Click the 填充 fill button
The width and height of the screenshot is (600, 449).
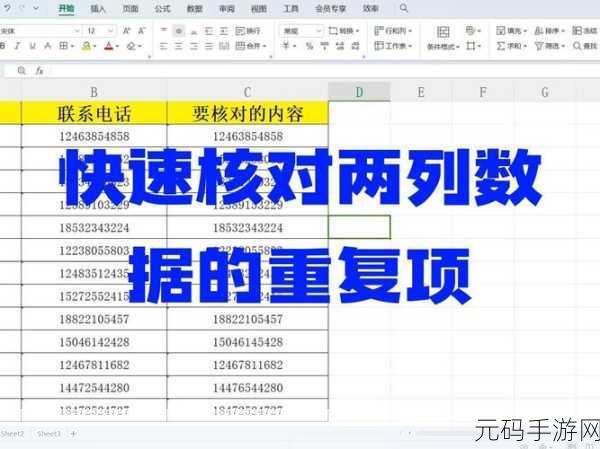tap(511, 31)
